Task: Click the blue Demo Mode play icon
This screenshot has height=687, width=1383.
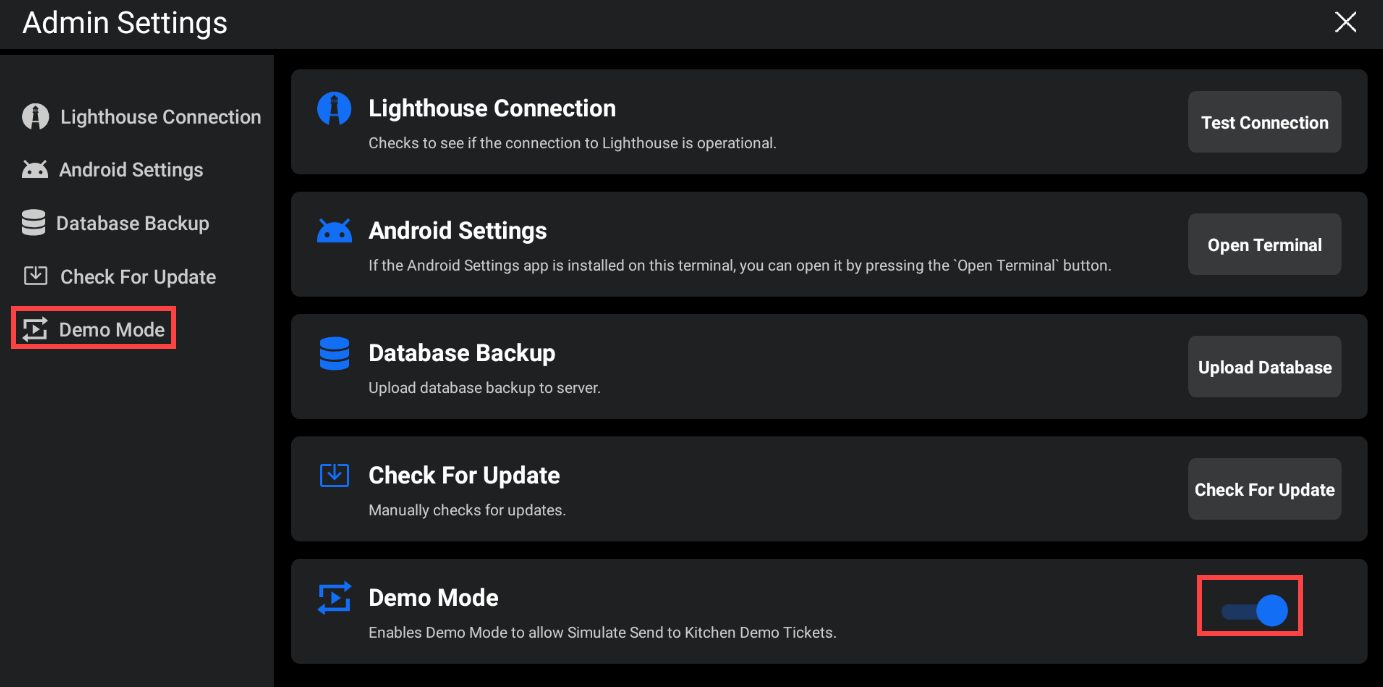Action: (334, 597)
